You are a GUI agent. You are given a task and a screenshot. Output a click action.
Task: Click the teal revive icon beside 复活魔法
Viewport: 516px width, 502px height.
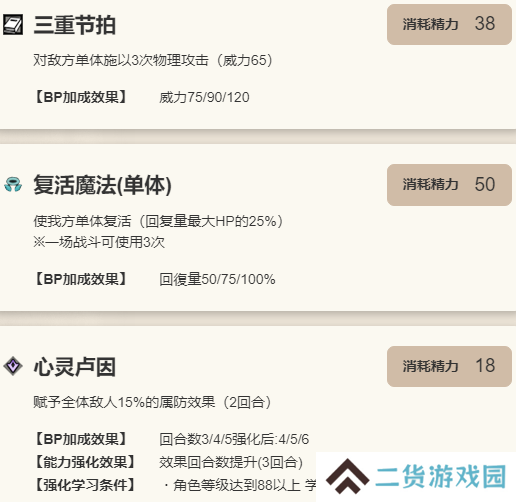point(13,185)
